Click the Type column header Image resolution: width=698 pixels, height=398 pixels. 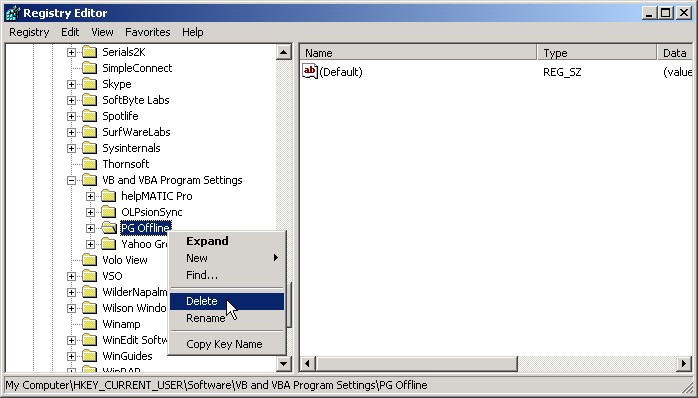(597, 53)
